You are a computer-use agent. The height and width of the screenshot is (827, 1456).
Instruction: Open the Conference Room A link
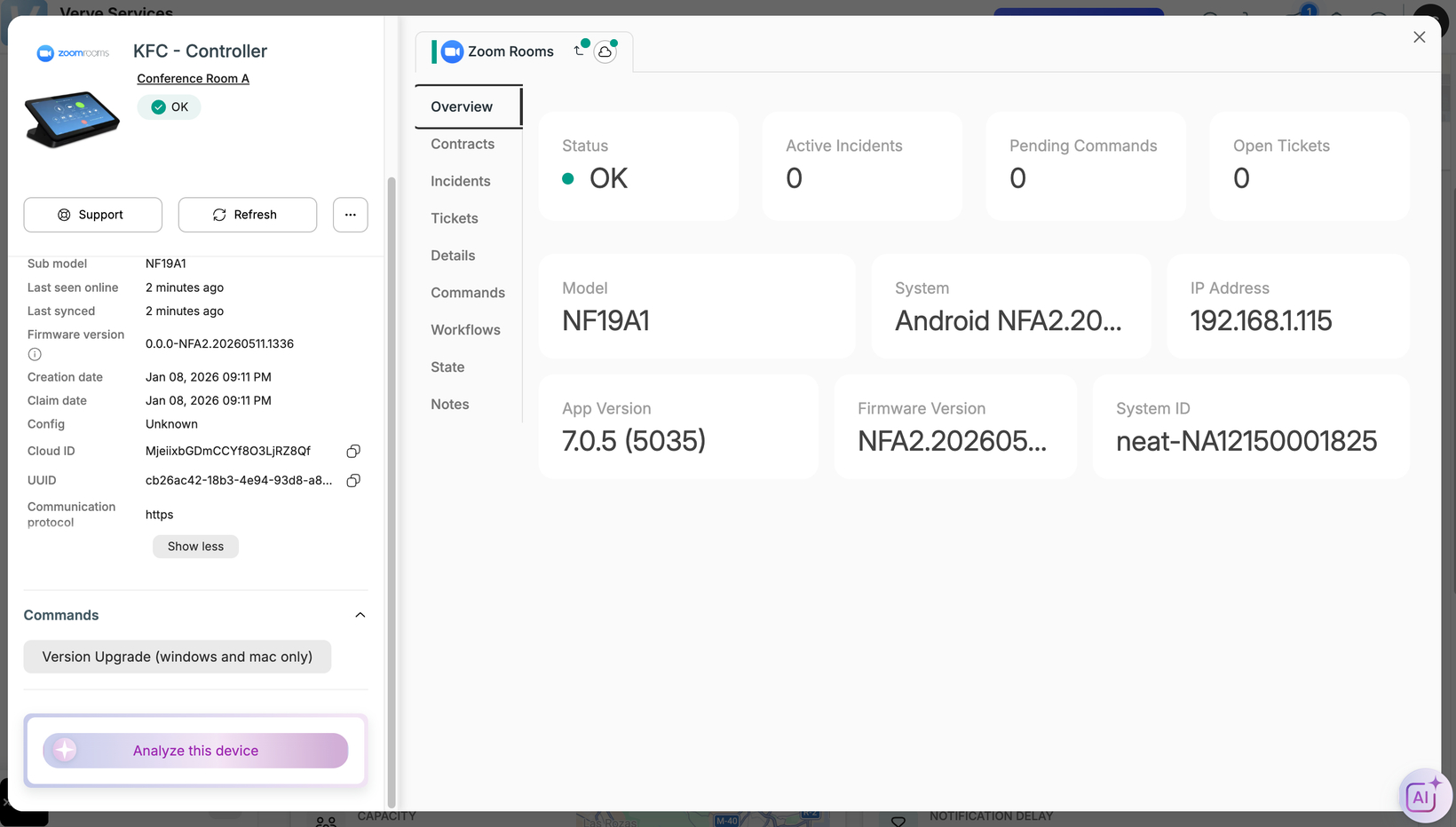(193, 79)
